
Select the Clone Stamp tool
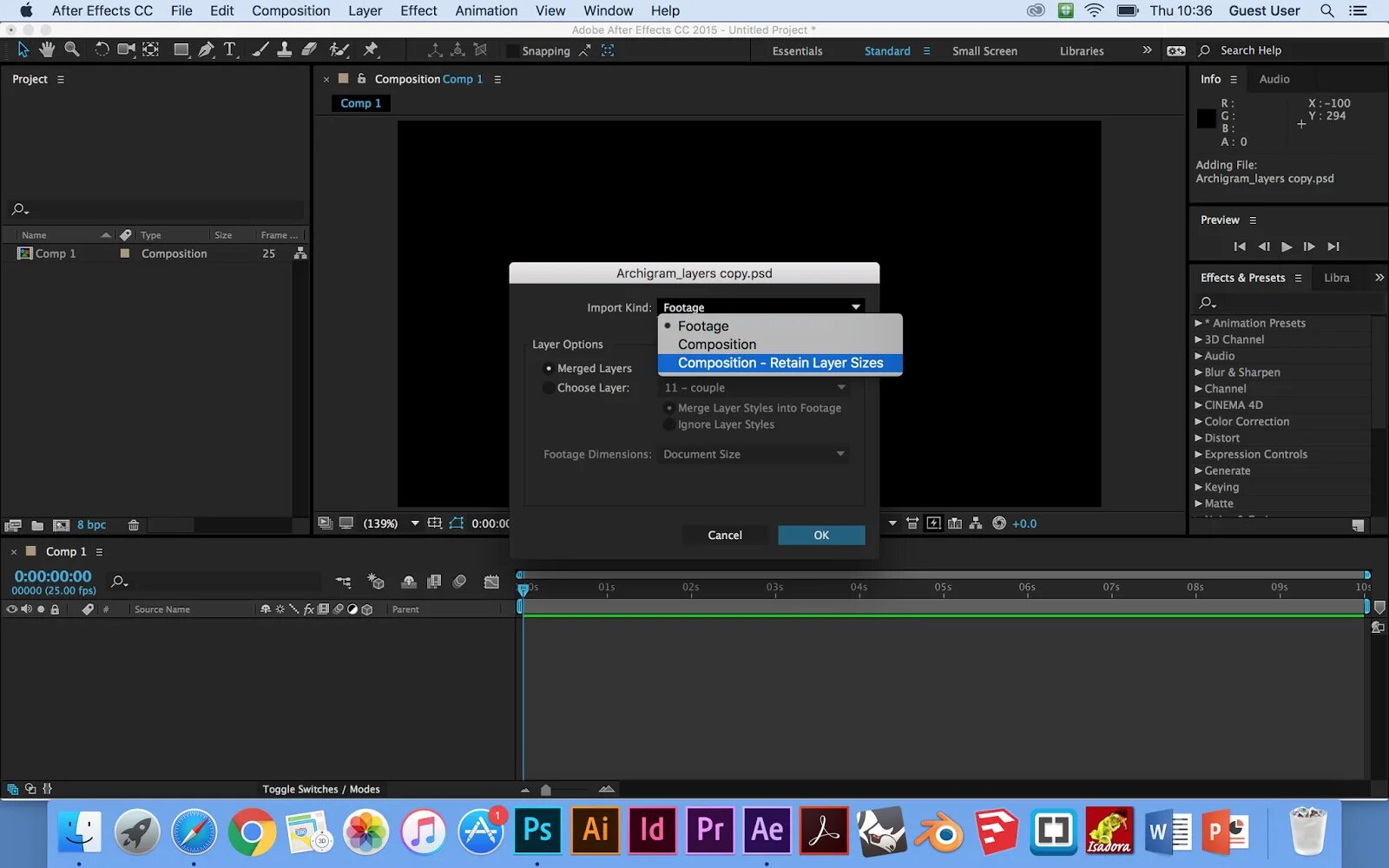coord(285,49)
